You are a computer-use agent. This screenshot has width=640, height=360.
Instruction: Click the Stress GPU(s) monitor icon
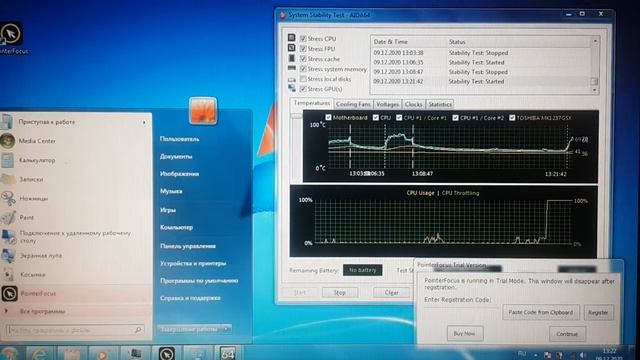point(291,88)
